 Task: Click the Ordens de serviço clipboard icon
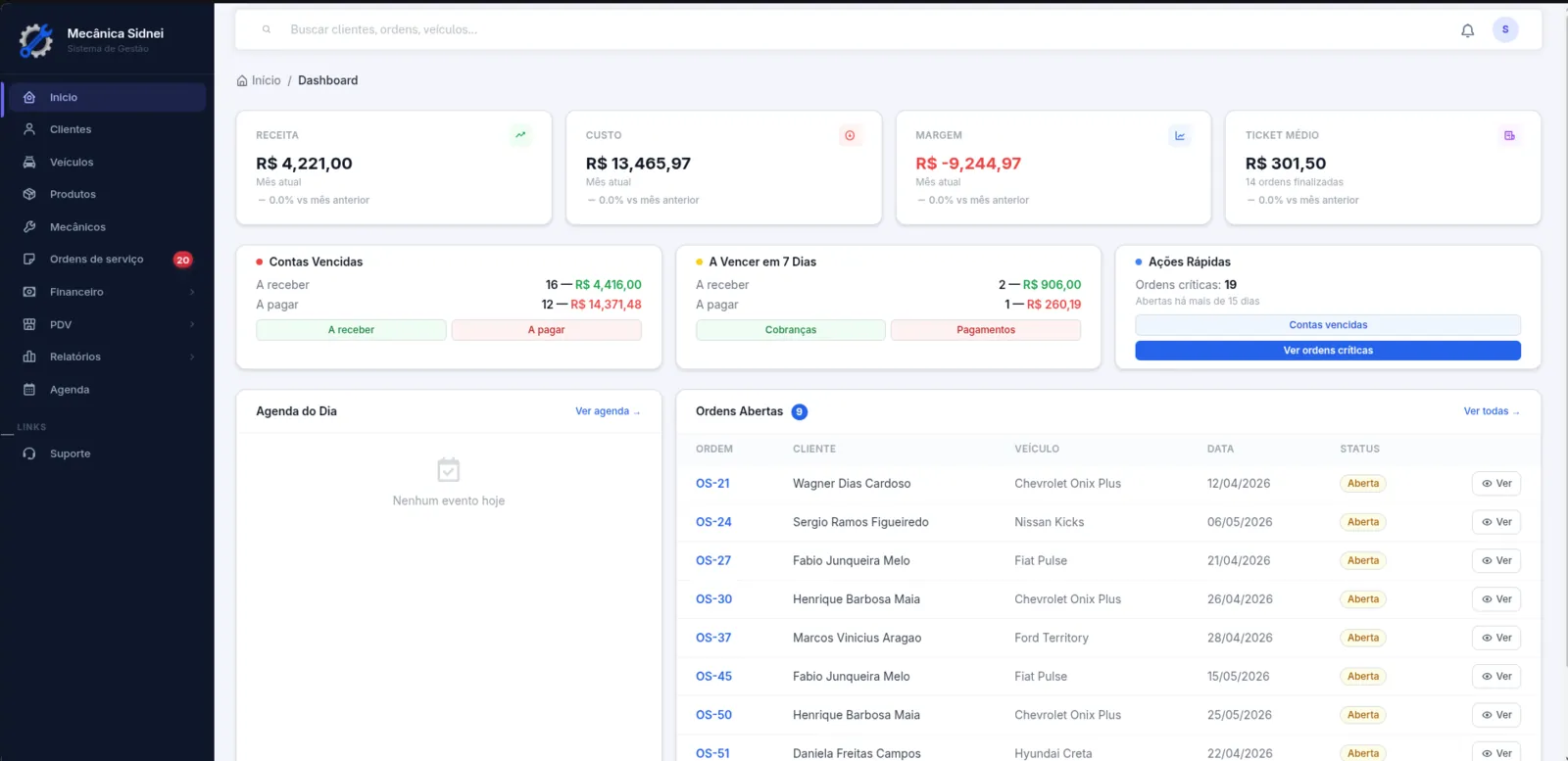pos(29,259)
